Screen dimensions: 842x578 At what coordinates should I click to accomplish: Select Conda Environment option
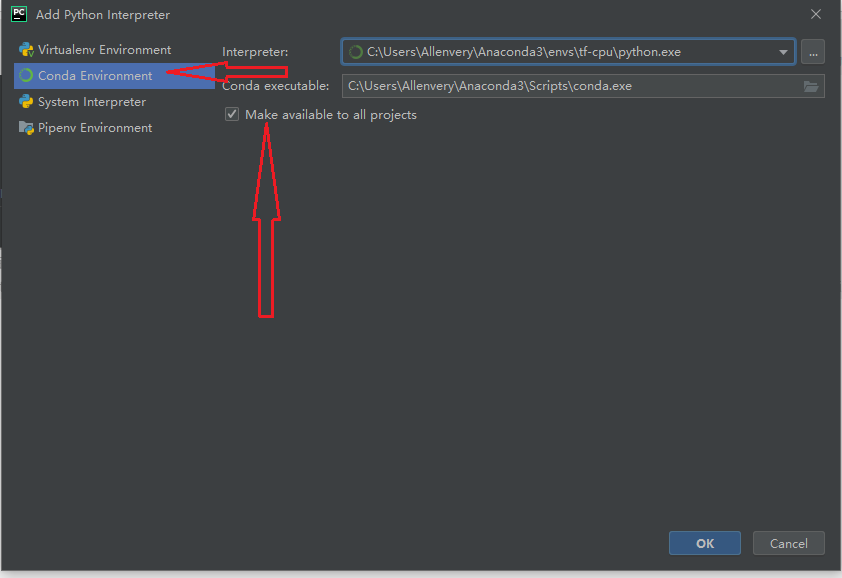(x=114, y=76)
